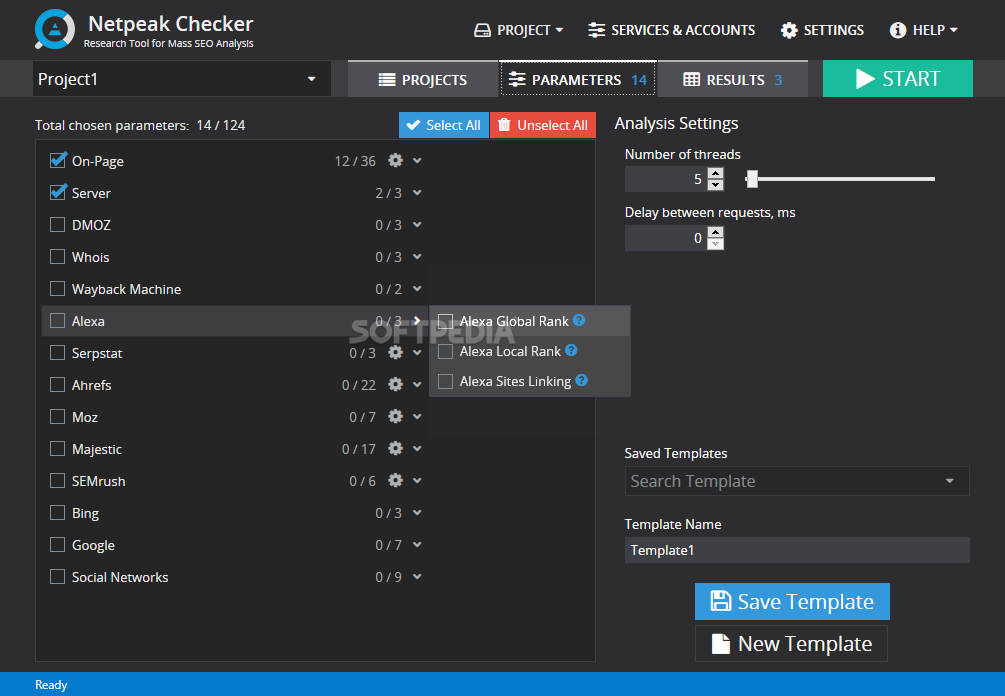Expand the Wayback Machine chevron
This screenshot has height=696, width=1005.
pos(417,289)
